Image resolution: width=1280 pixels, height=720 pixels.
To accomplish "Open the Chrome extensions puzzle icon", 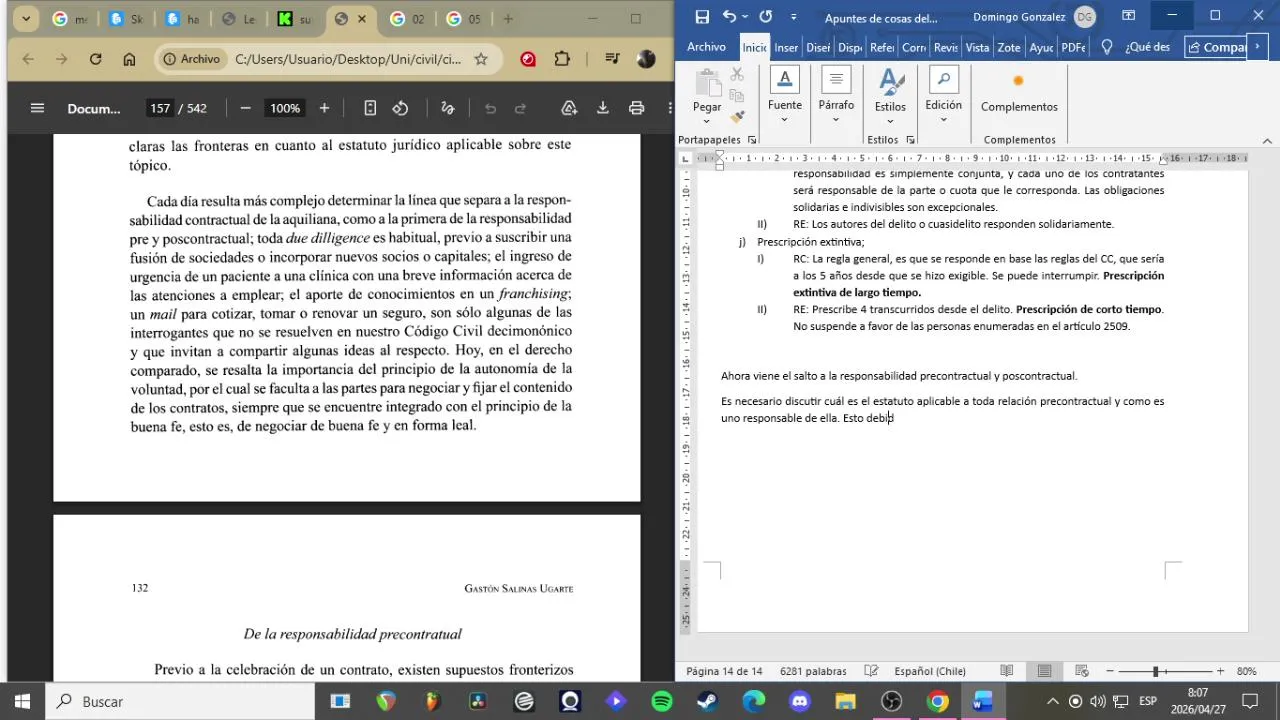I will 562,59.
